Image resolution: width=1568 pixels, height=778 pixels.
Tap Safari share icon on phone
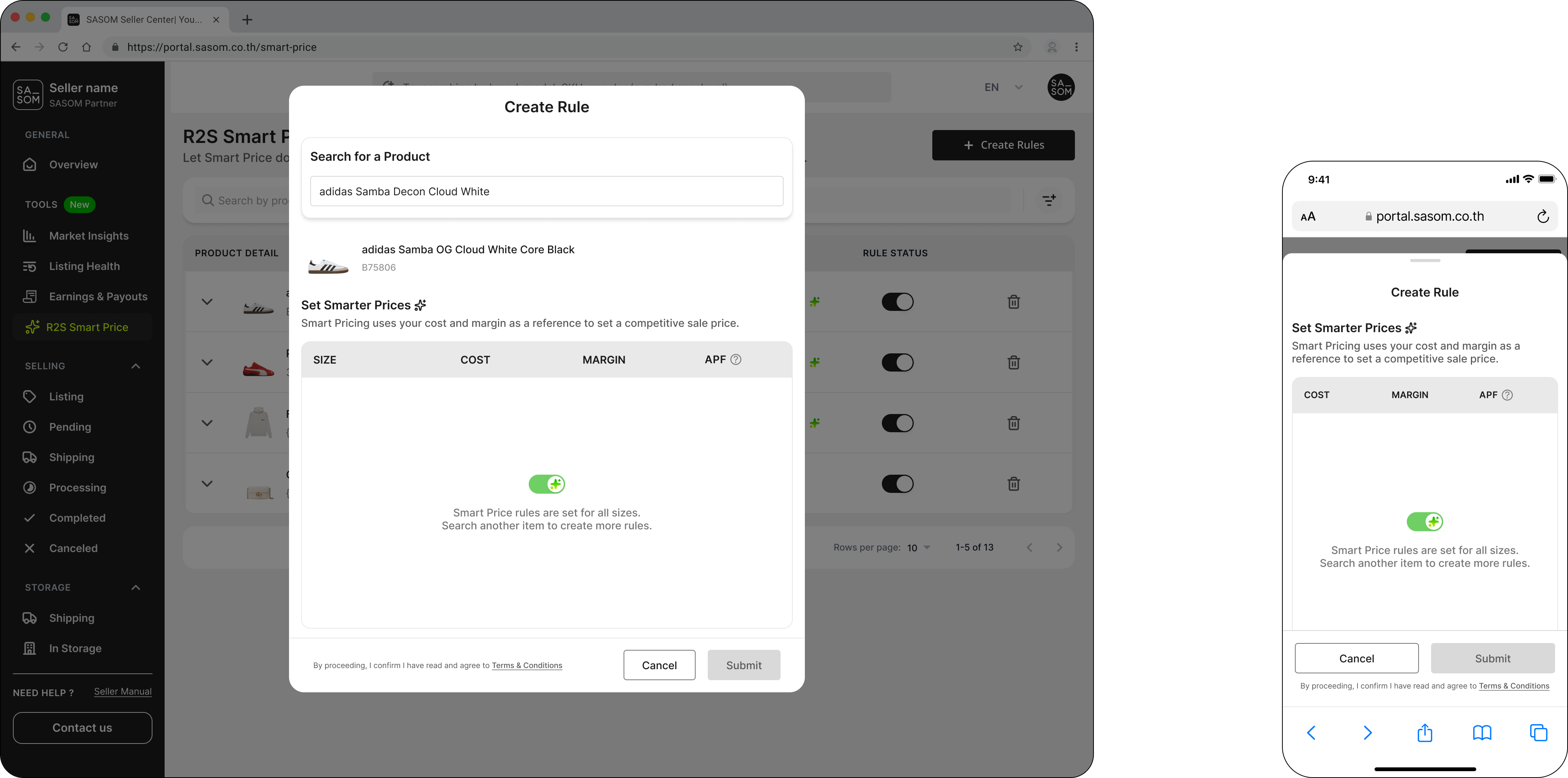point(1424,733)
